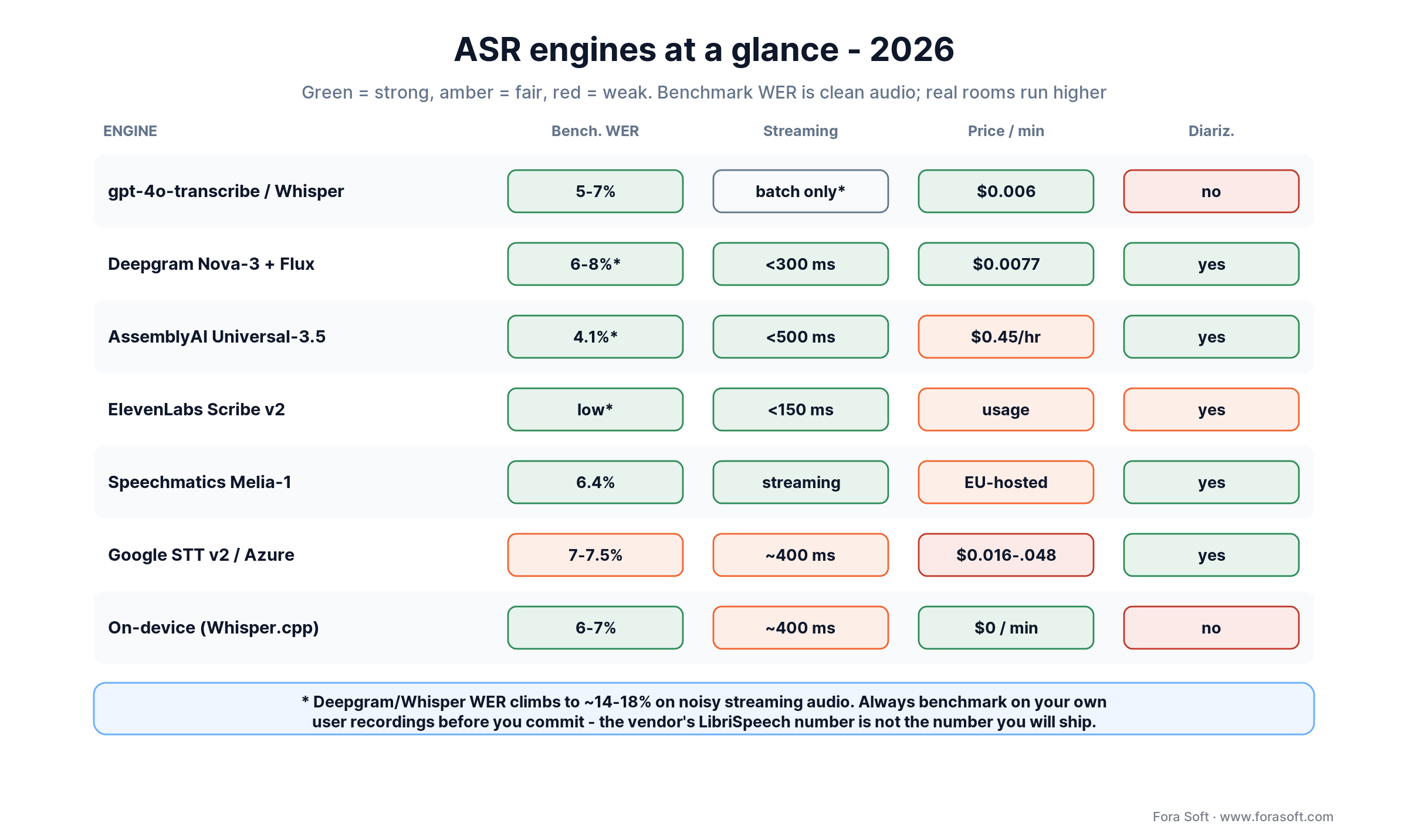Click the 'low*' WER cell
This screenshot has width=1408, height=840.
595,409
